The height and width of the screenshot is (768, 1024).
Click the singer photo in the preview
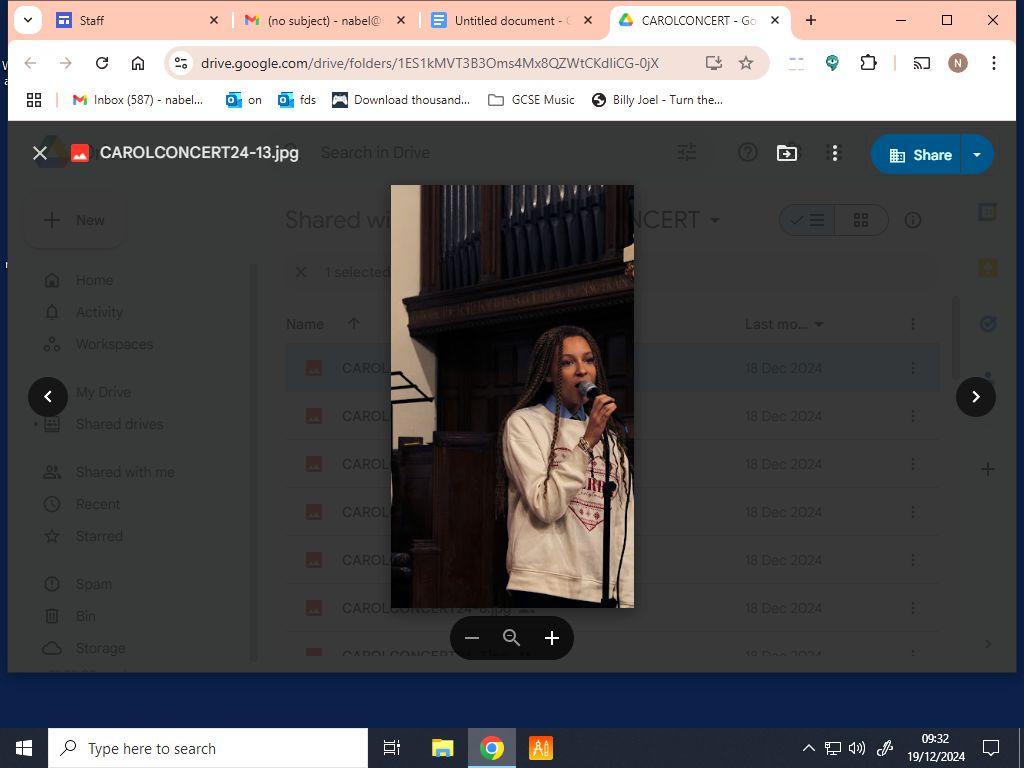click(x=512, y=396)
